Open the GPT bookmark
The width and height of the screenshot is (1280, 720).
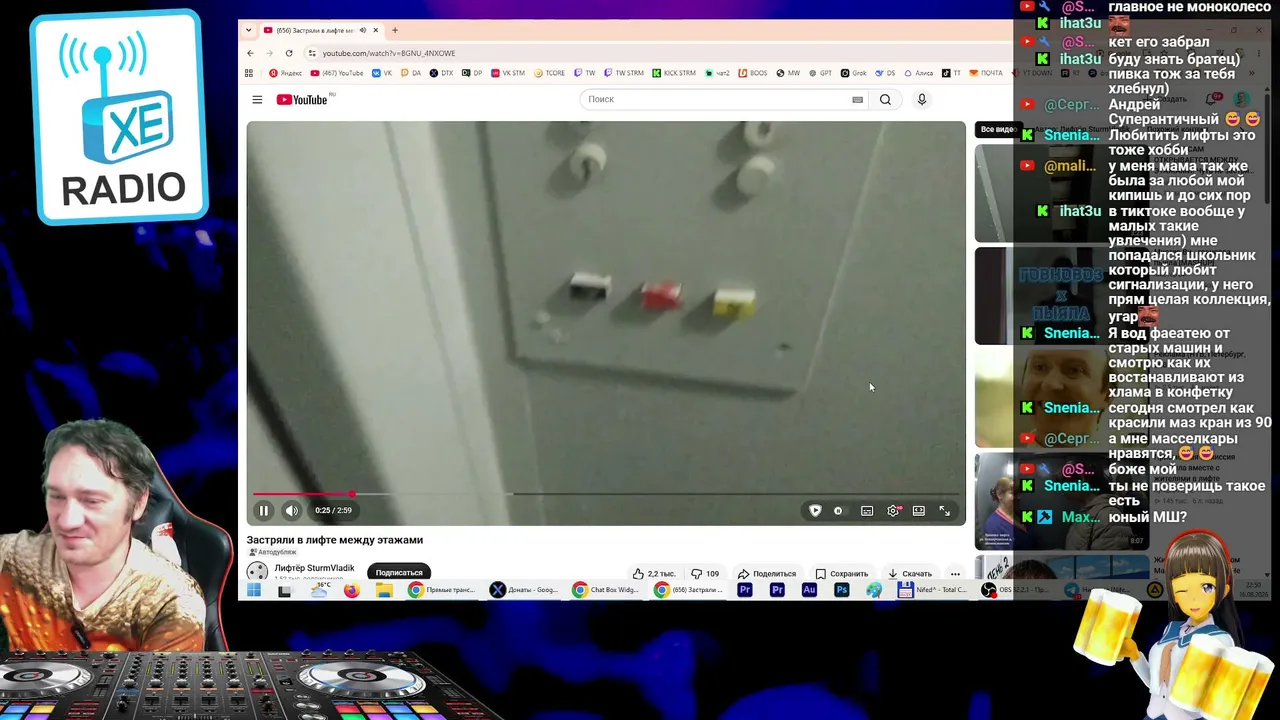(x=820, y=73)
